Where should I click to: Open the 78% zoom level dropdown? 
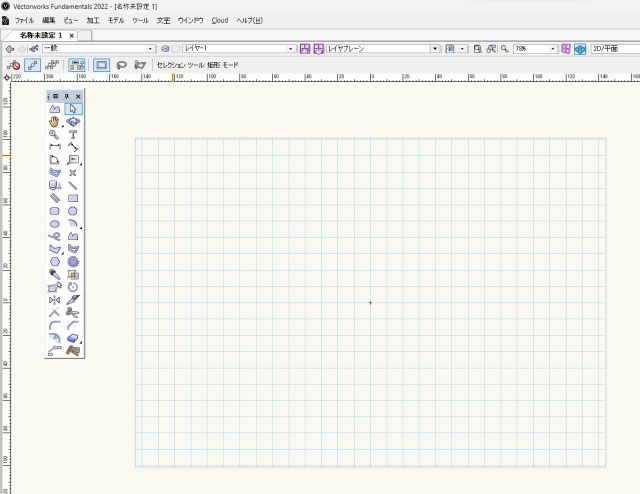click(x=534, y=47)
